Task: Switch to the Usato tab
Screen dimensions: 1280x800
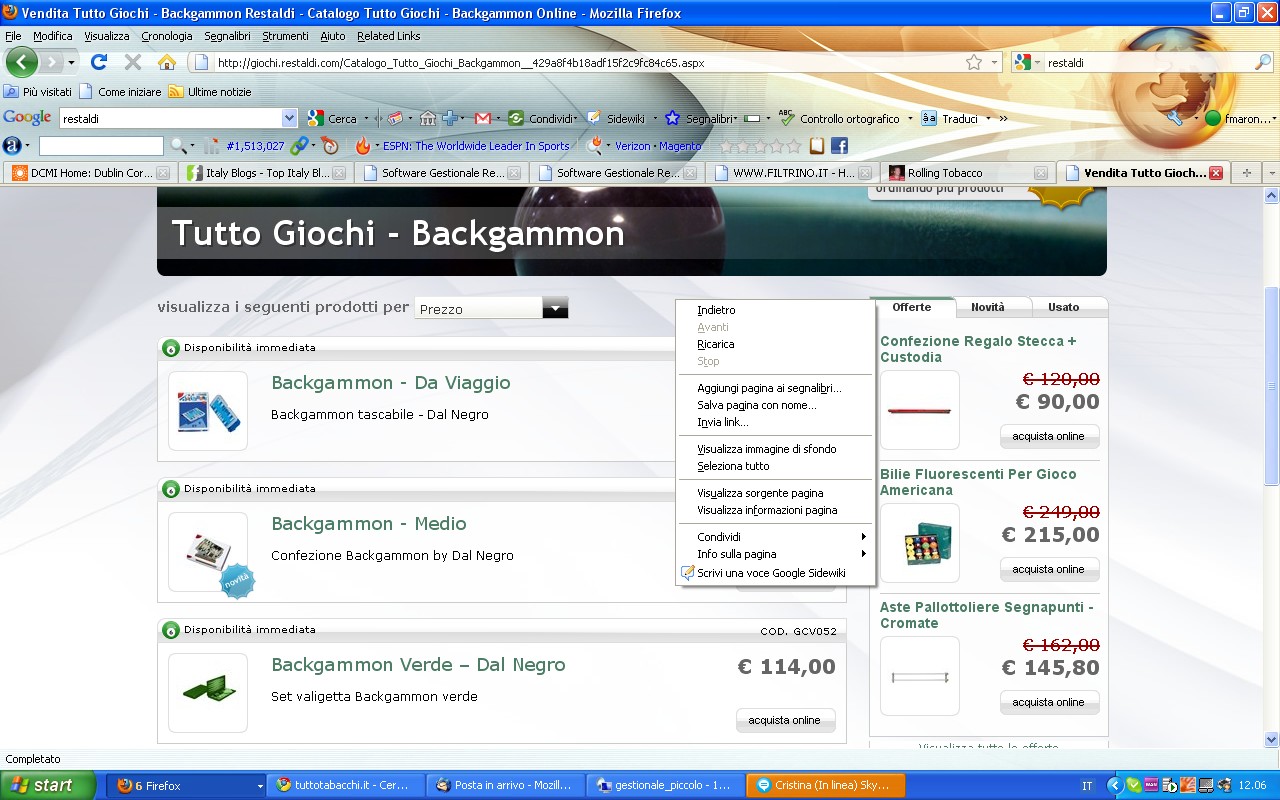Action: tap(1063, 307)
